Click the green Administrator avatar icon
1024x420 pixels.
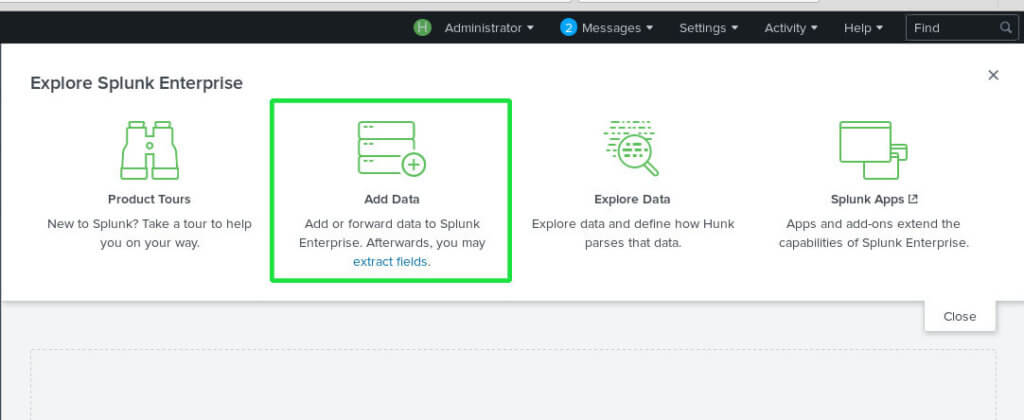tap(422, 28)
